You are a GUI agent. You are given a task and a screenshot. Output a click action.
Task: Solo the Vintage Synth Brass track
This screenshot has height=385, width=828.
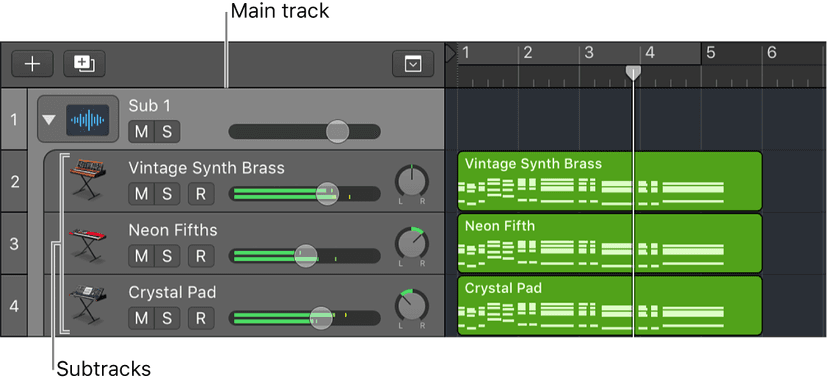pos(167,194)
